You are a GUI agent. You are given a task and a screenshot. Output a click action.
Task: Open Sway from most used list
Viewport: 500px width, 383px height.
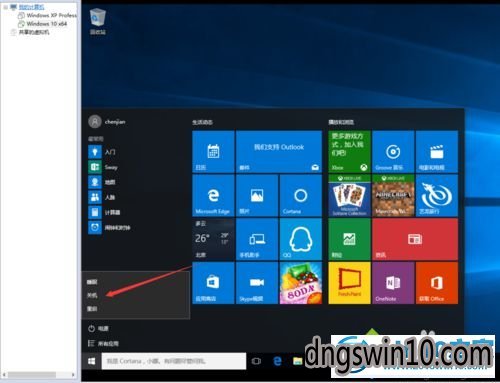(103, 167)
